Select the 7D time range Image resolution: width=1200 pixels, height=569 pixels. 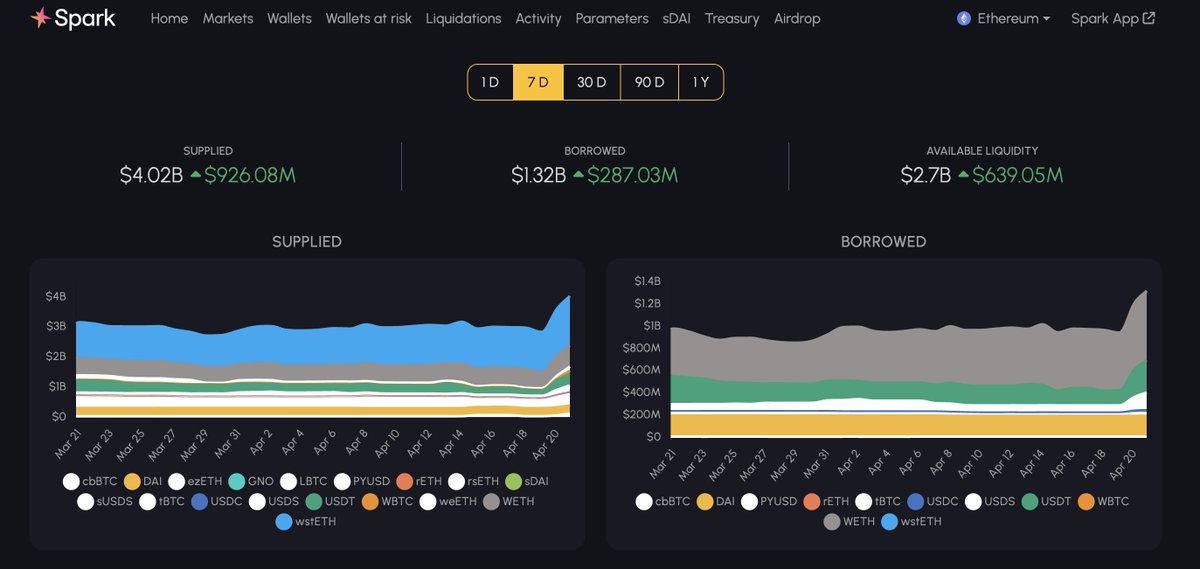coord(538,82)
